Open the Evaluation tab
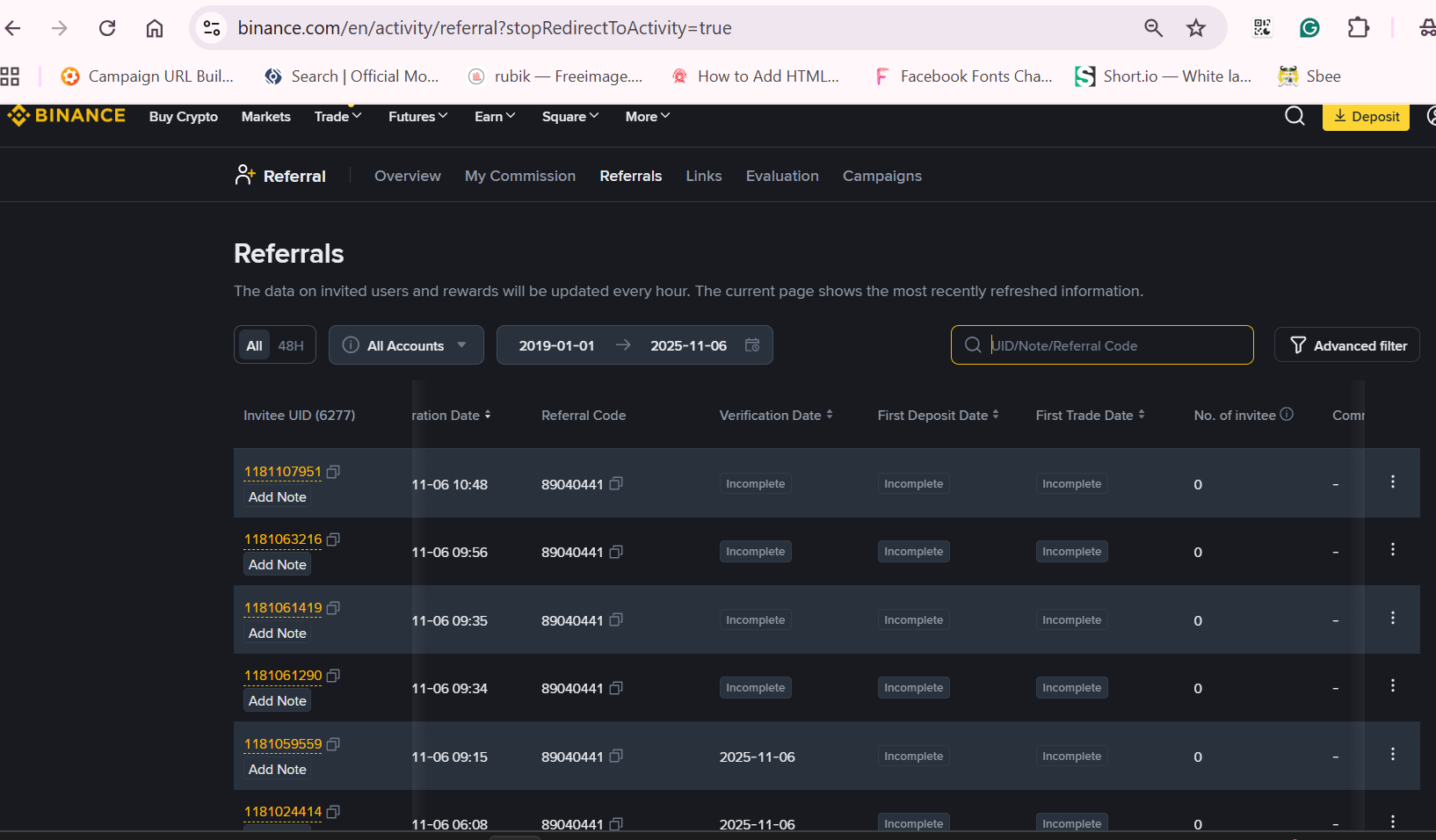The image size is (1436, 840). (x=782, y=176)
